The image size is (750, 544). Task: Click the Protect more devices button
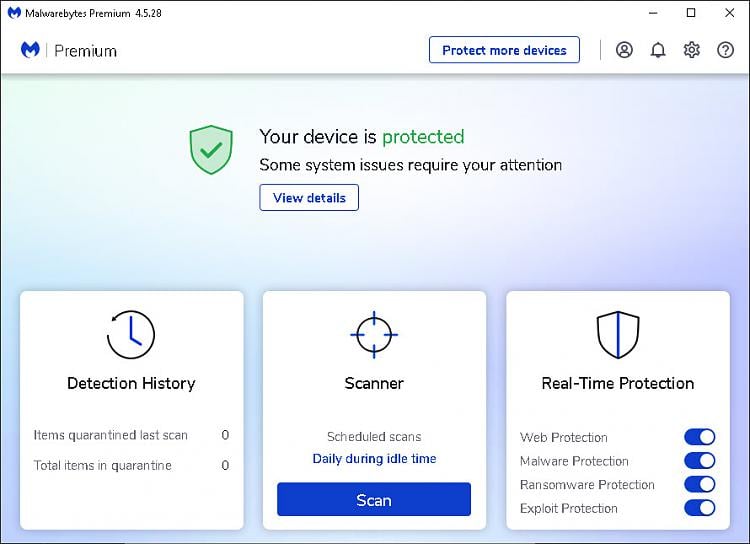(x=504, y=50)
